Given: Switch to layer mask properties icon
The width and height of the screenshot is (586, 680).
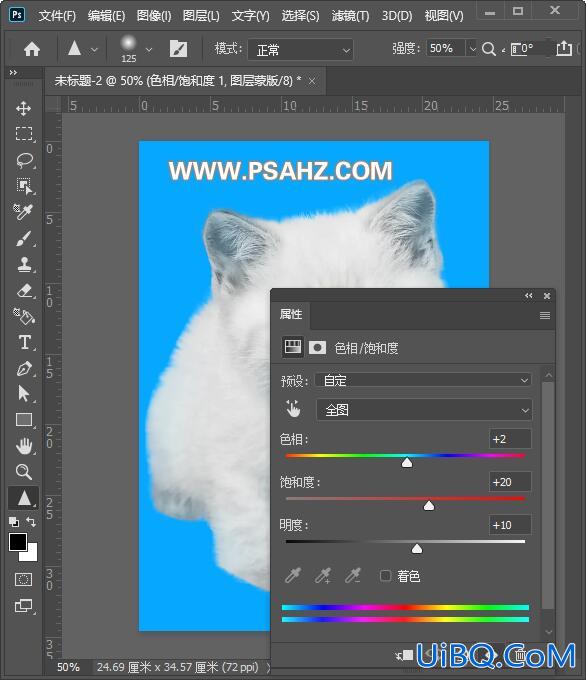Looking at the screenshot, I should coord(318,347).
